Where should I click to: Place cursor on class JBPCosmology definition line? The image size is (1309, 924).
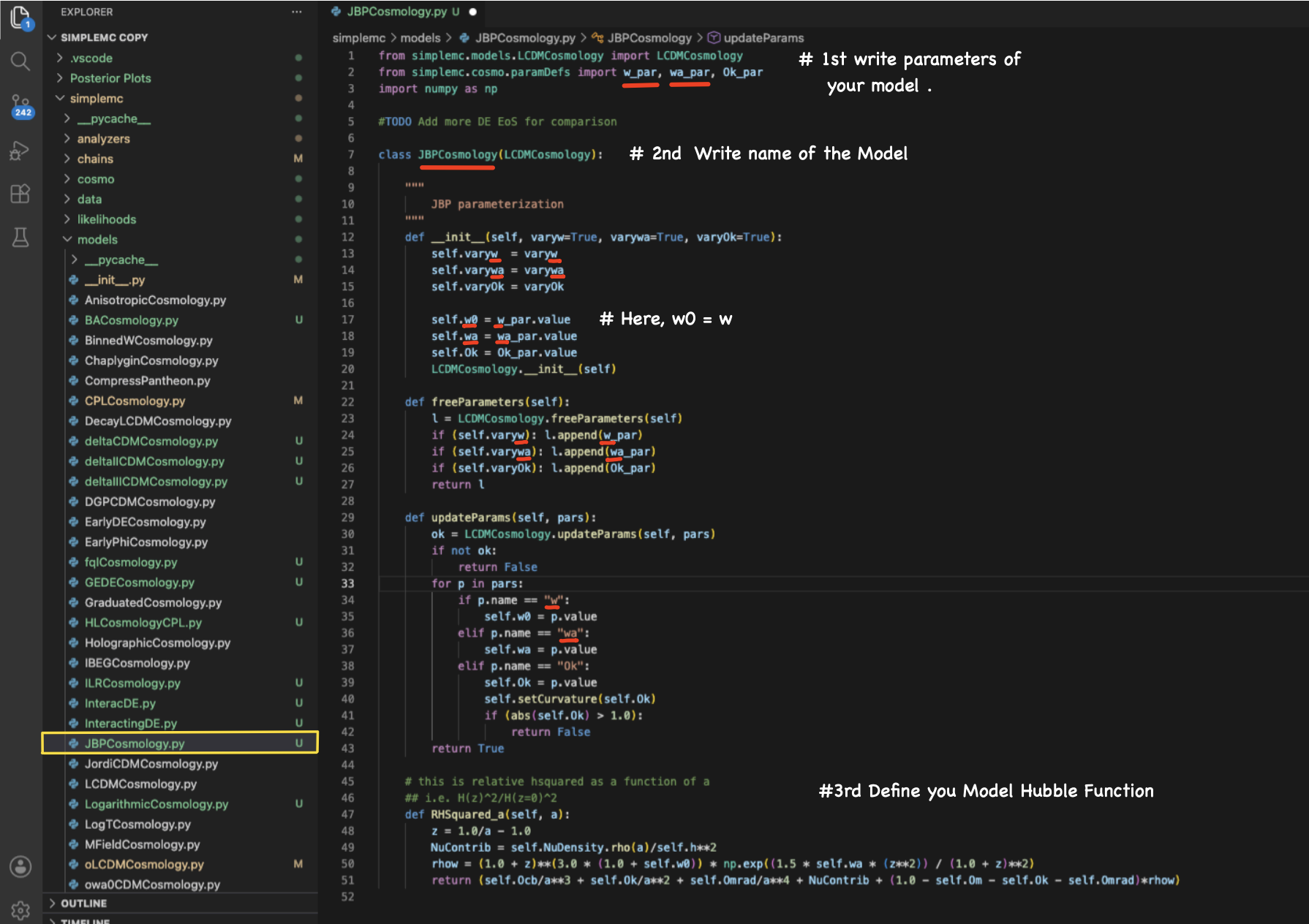coord(491,155)
